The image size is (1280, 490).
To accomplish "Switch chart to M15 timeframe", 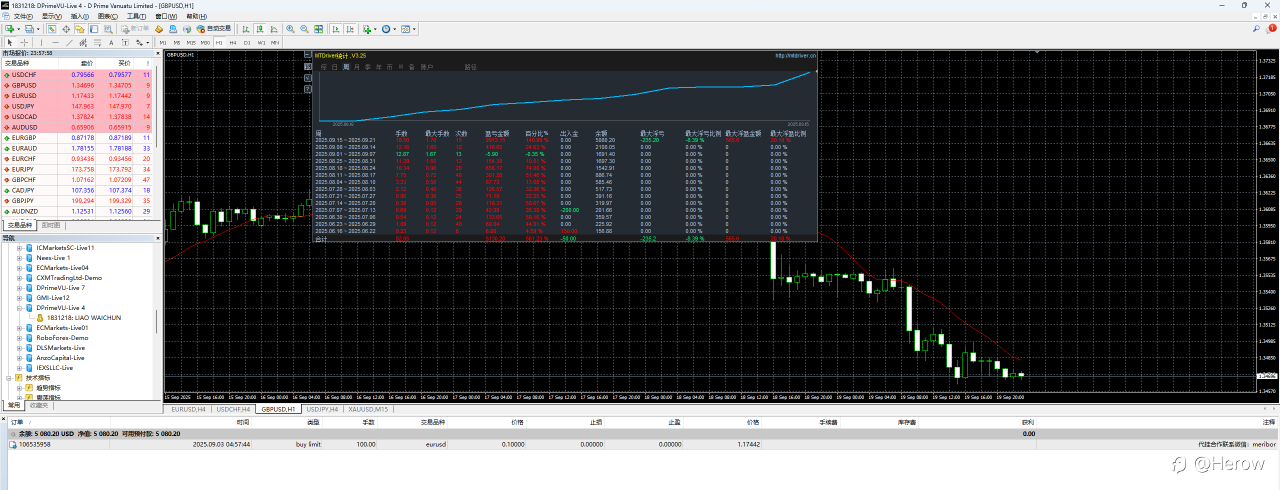I will click(x=190, y=43).
